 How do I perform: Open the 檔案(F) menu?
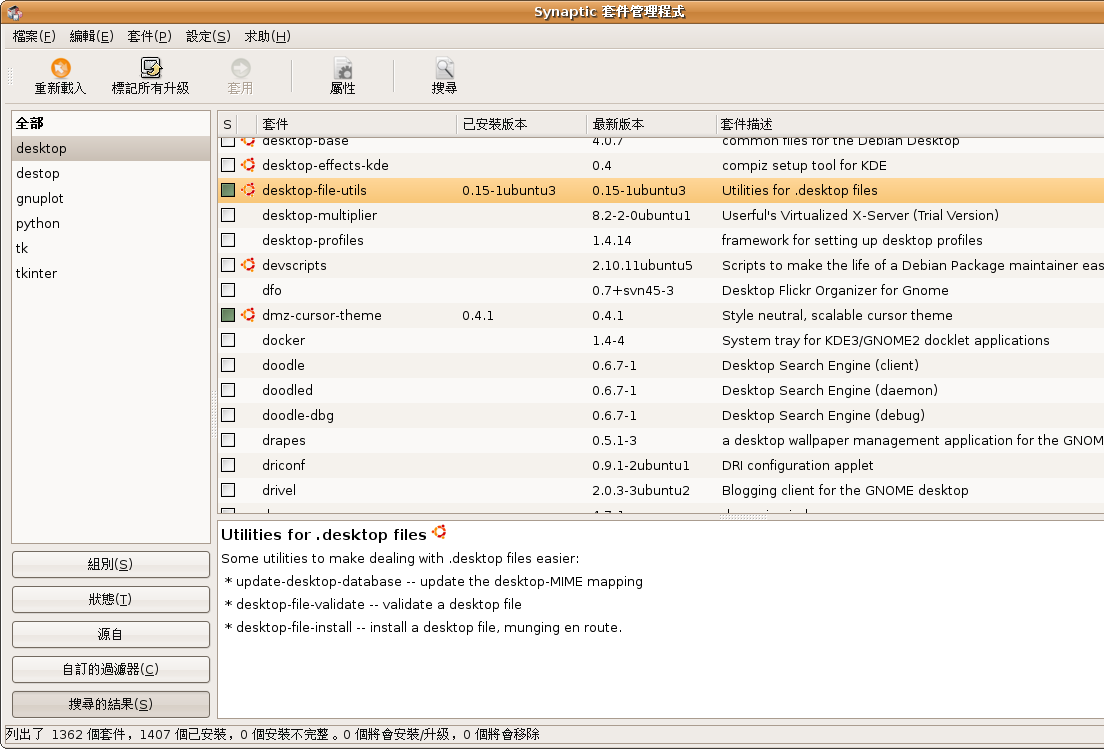[x=34, y=36]
